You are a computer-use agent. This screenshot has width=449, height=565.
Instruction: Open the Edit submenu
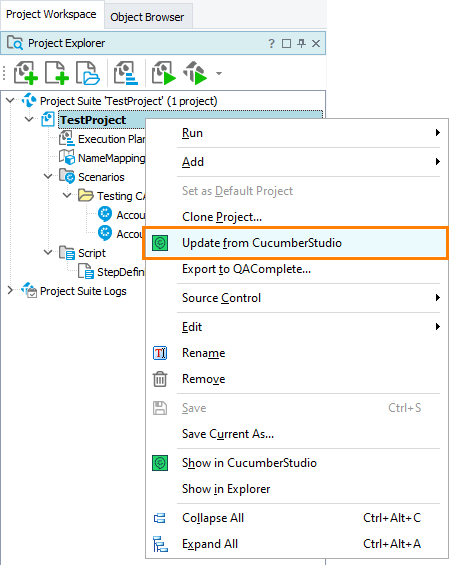point(296,327)
